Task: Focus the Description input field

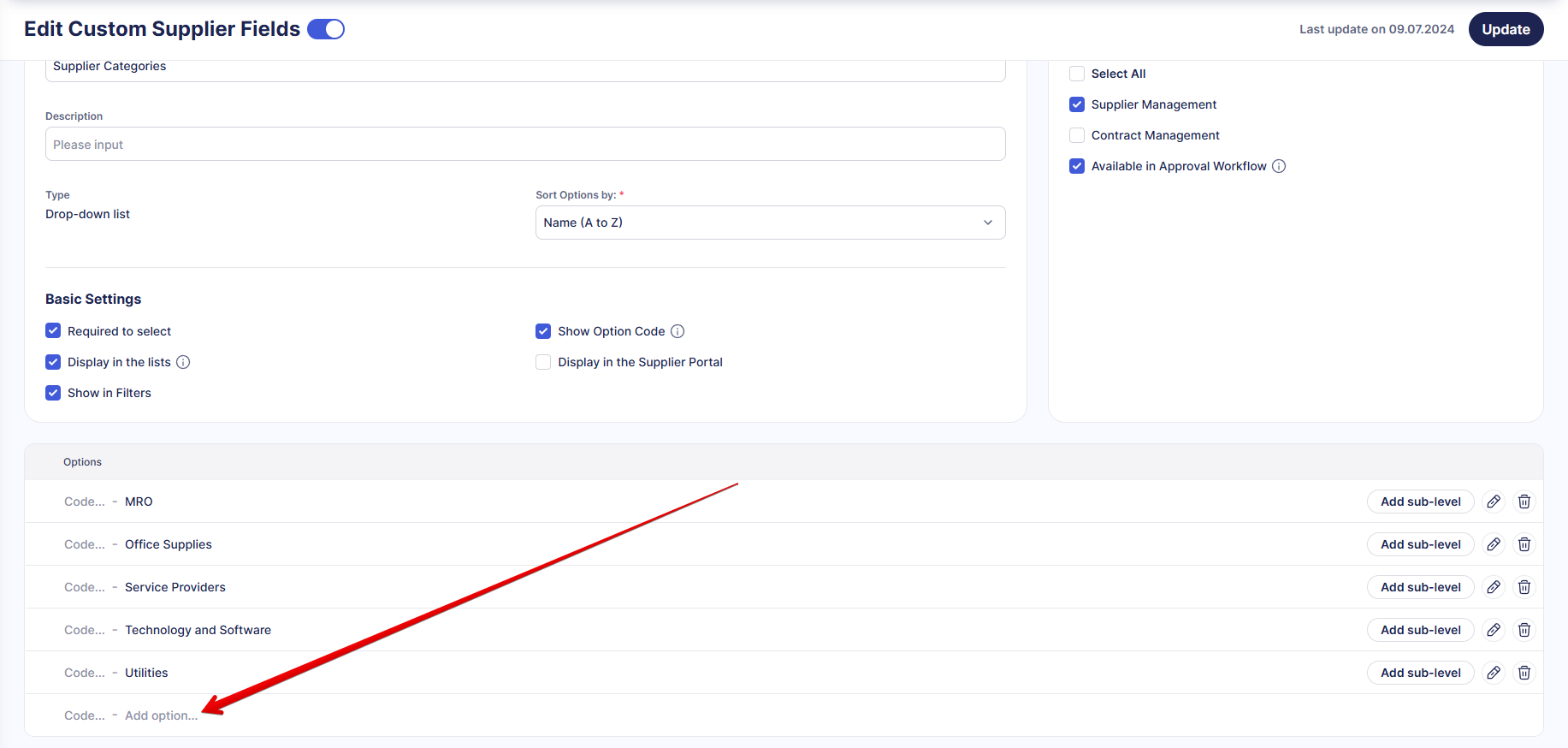Action: pos(525,145)
